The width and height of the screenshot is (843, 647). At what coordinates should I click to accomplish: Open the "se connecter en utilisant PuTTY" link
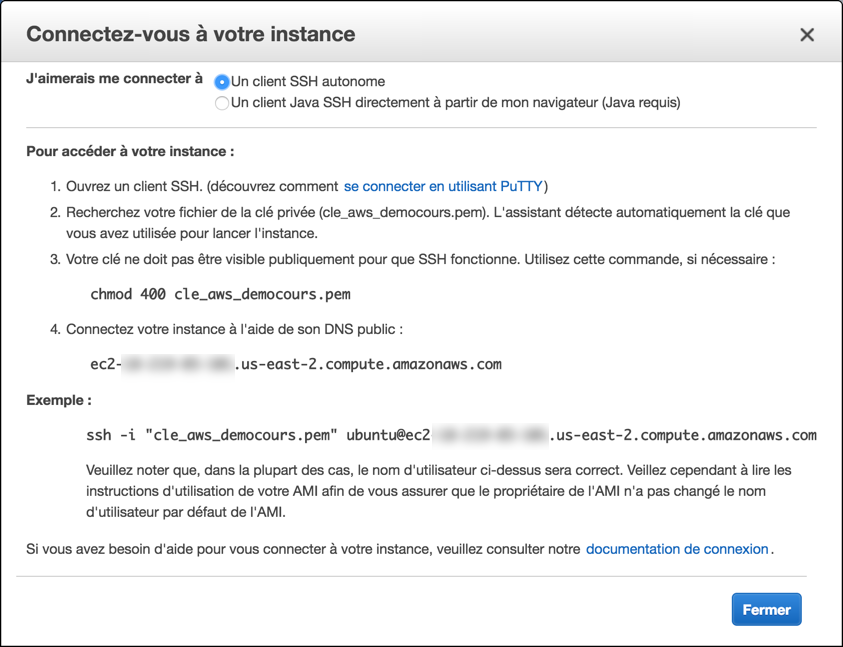click(x=443, y=186)
